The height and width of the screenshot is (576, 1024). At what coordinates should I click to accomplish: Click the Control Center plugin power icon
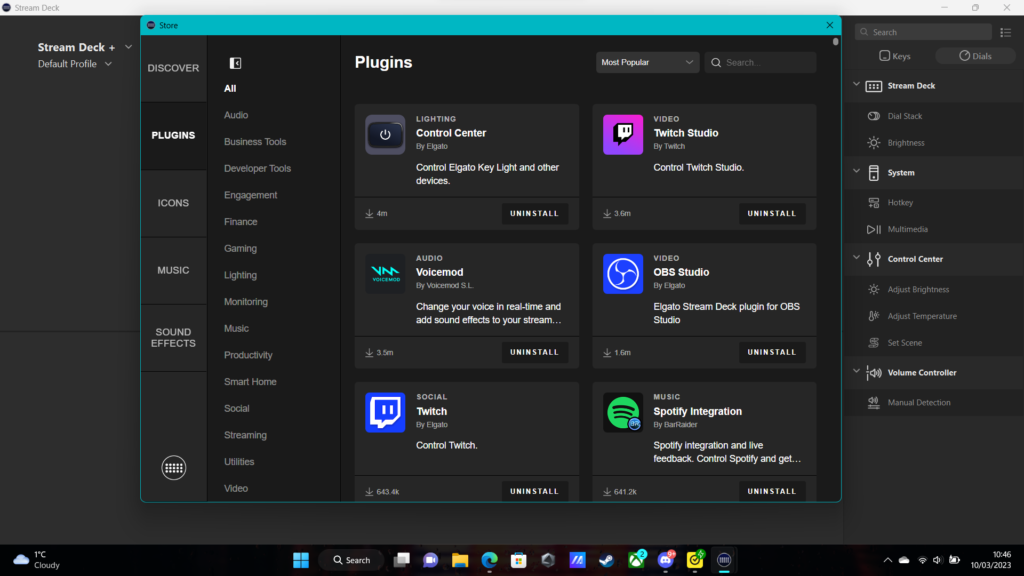coord(385,135)
